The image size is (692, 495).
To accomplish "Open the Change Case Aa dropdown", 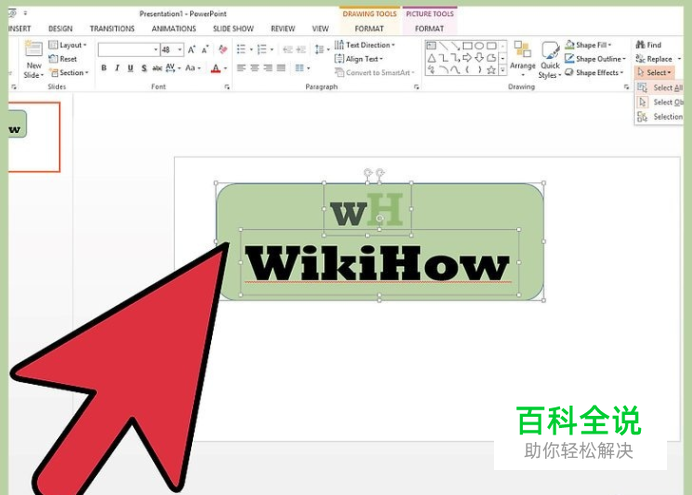I will pos(193,68).
